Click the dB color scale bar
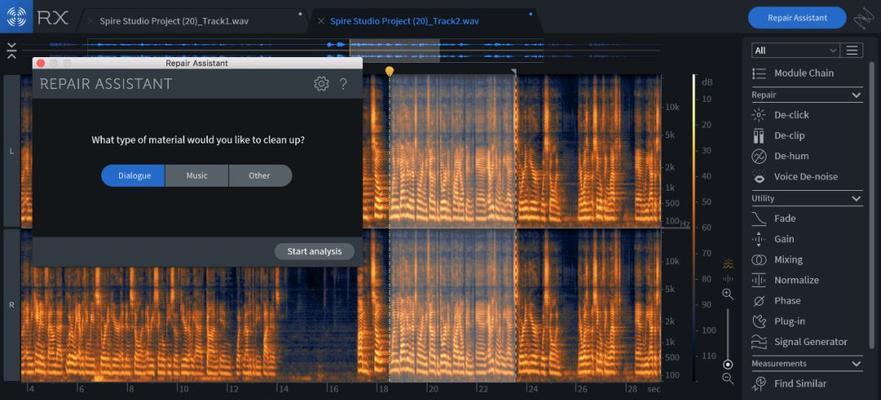The height and width of the screenshot is (400, 881). click(x=694, y=228)
